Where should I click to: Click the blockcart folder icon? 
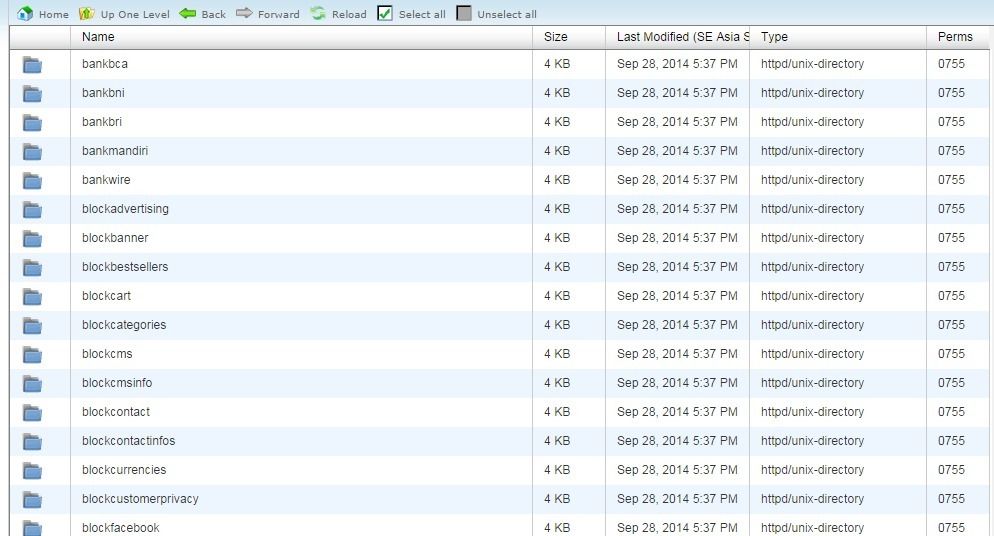pos(32,297)
